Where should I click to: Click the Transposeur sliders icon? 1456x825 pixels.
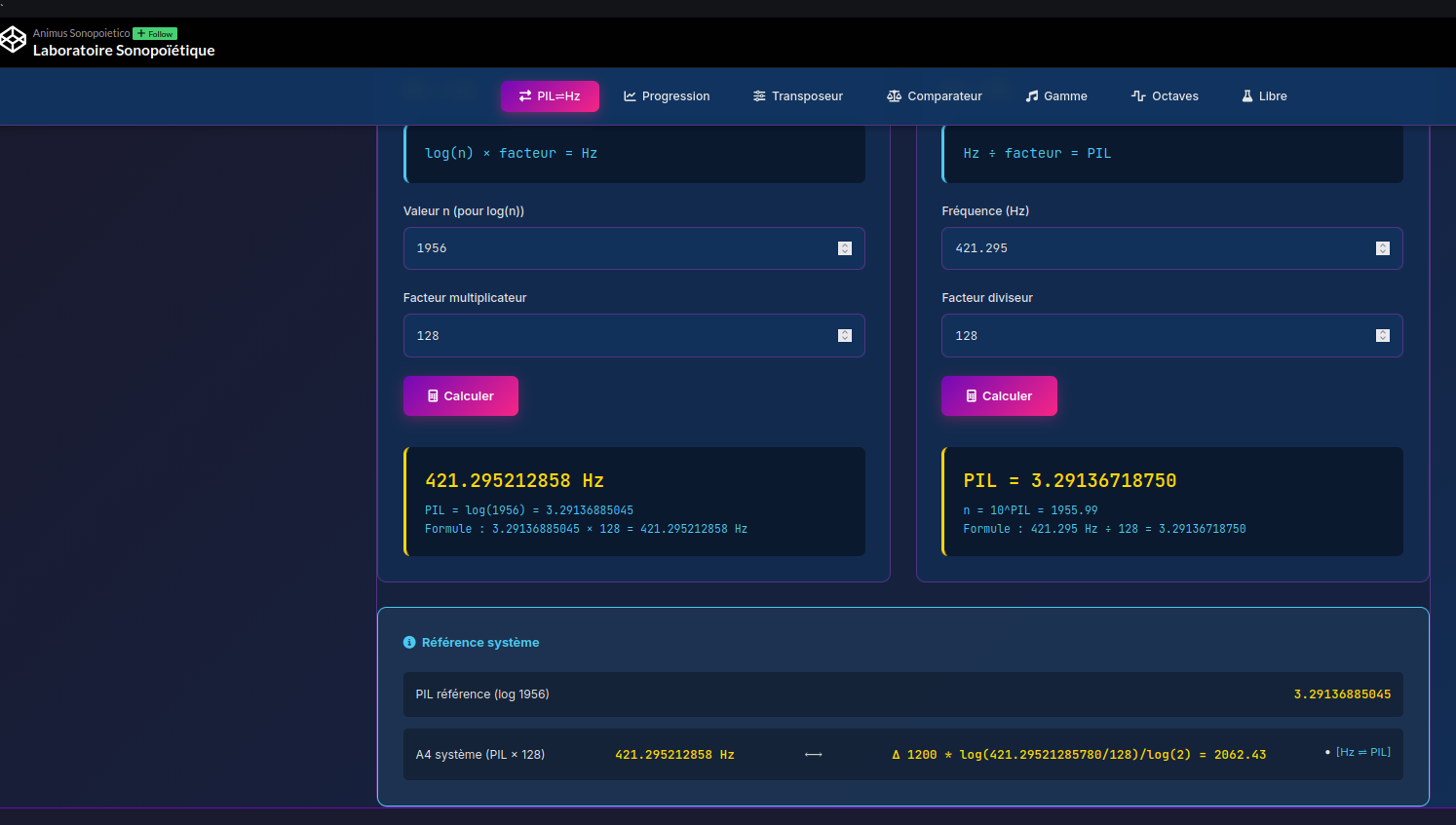759,96
